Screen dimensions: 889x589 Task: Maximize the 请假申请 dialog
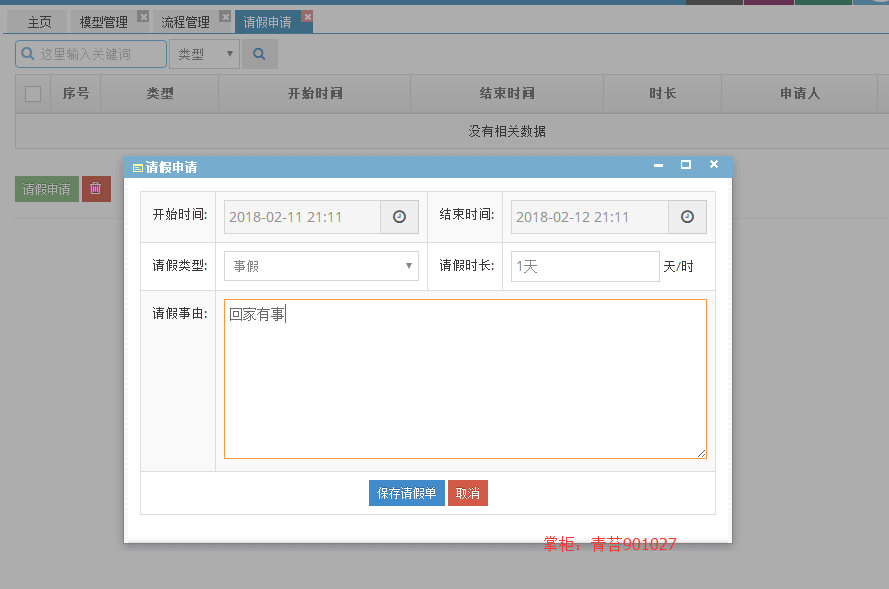point(685,164)
